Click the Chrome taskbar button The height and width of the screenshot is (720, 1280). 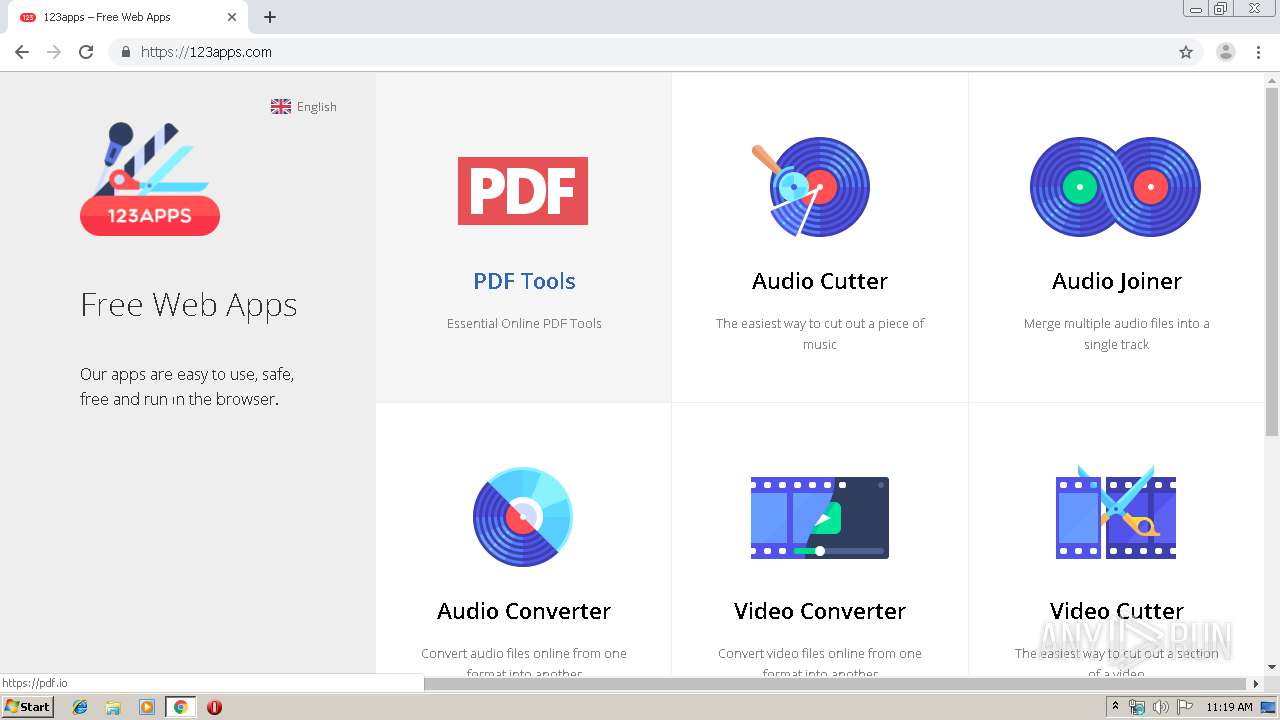point(180,707)
